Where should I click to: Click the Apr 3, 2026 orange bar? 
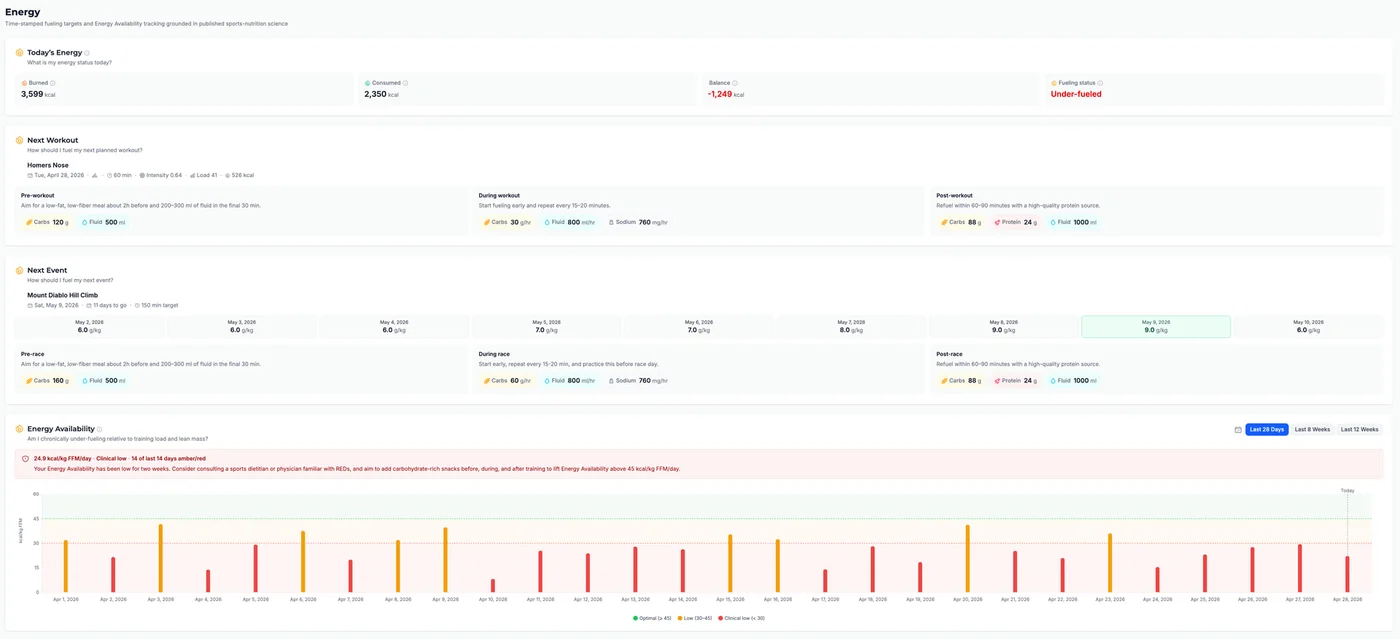tap(160, 558)
